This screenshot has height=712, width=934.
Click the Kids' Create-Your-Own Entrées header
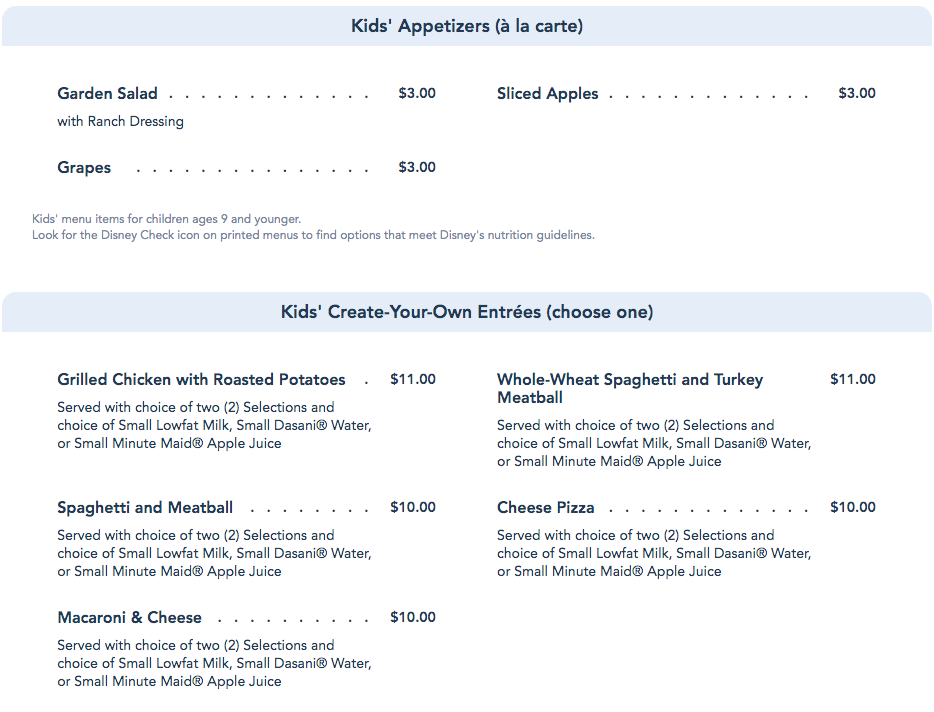[467, 312]
